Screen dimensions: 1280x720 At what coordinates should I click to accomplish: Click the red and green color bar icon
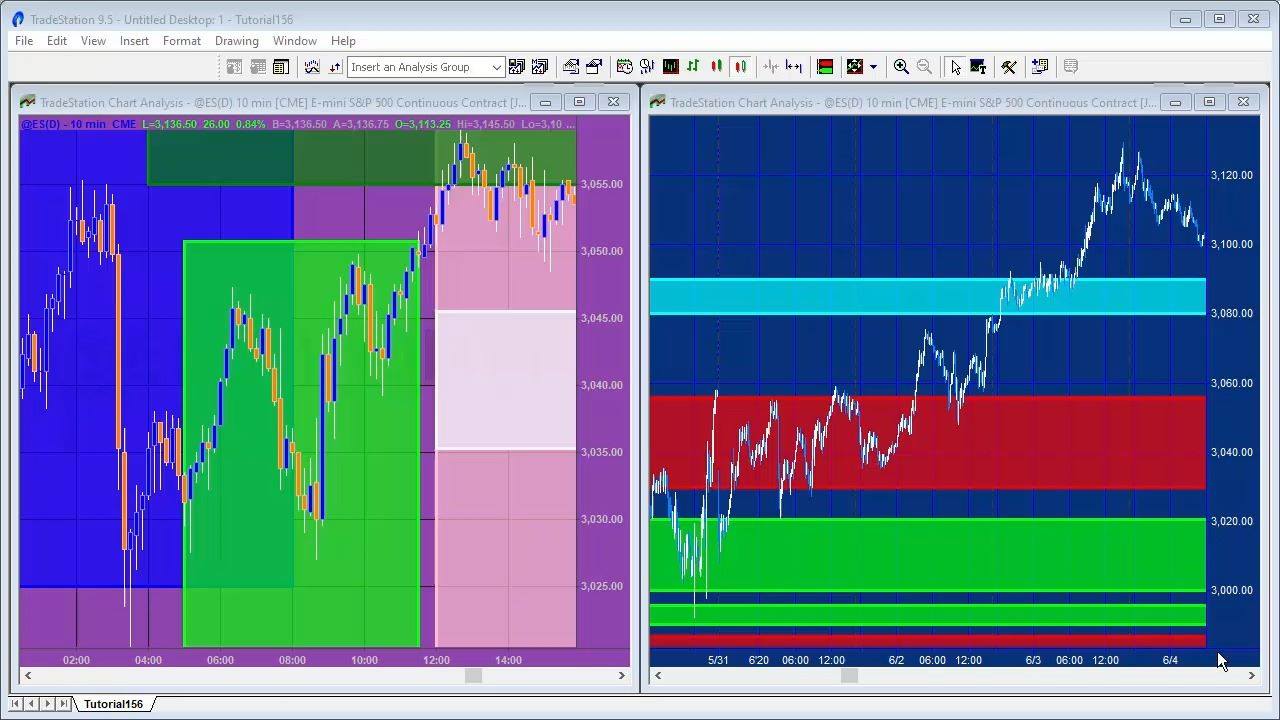[x=825, y=67]
